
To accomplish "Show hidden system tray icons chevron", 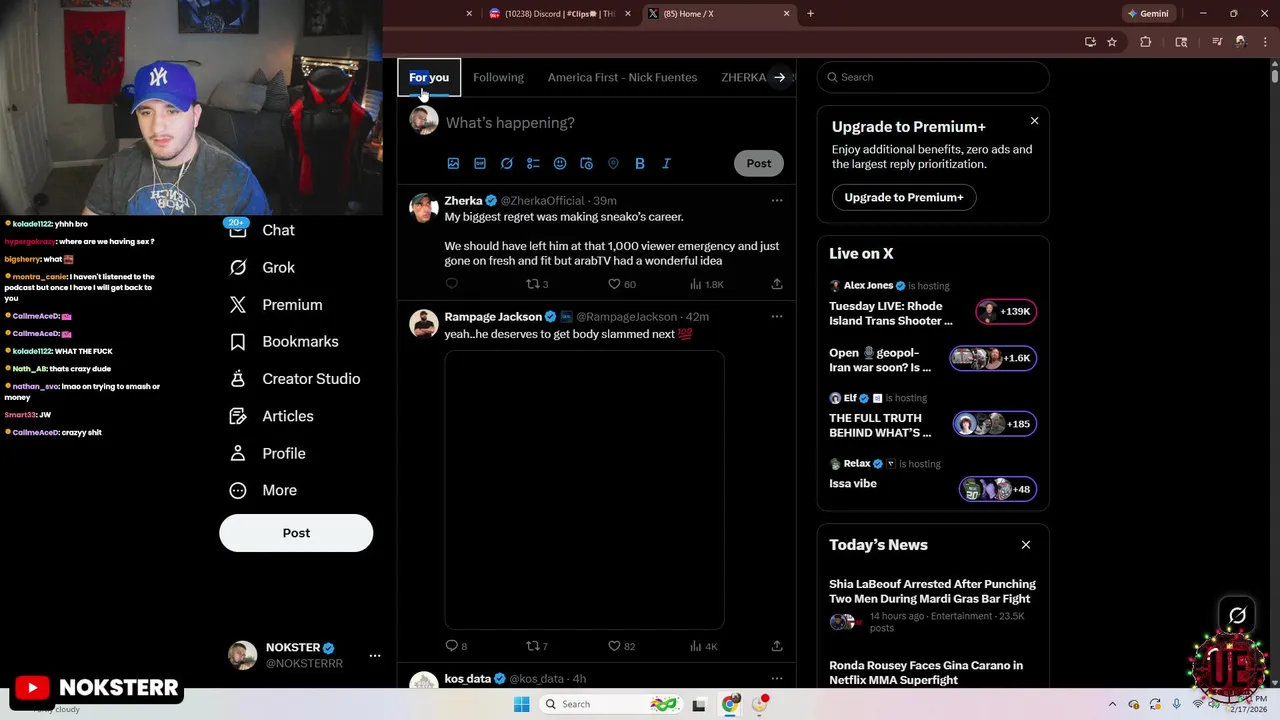I will [1112, 704].
